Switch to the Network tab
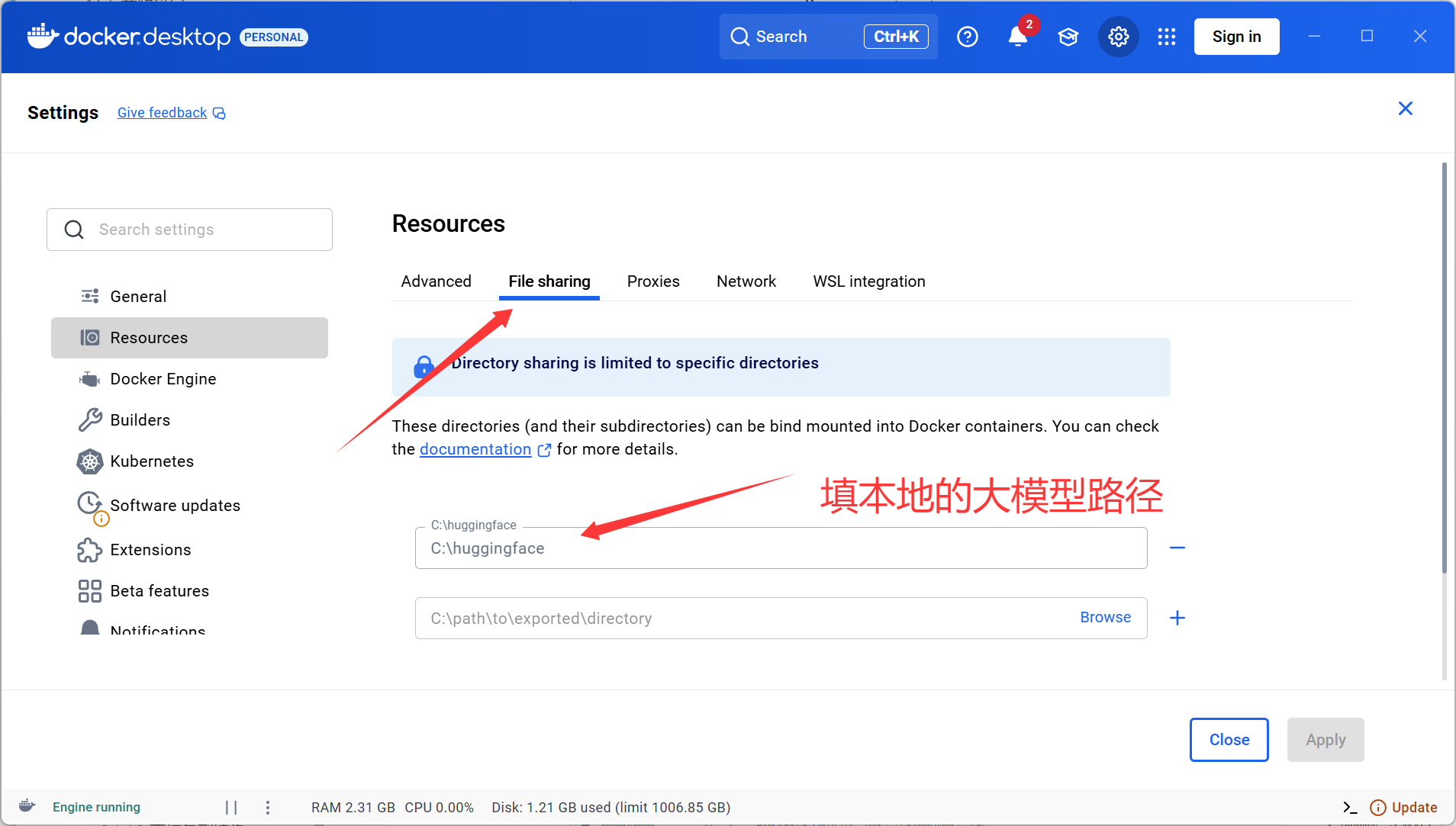Screen dimensions: 1456x826 [746, 281]
